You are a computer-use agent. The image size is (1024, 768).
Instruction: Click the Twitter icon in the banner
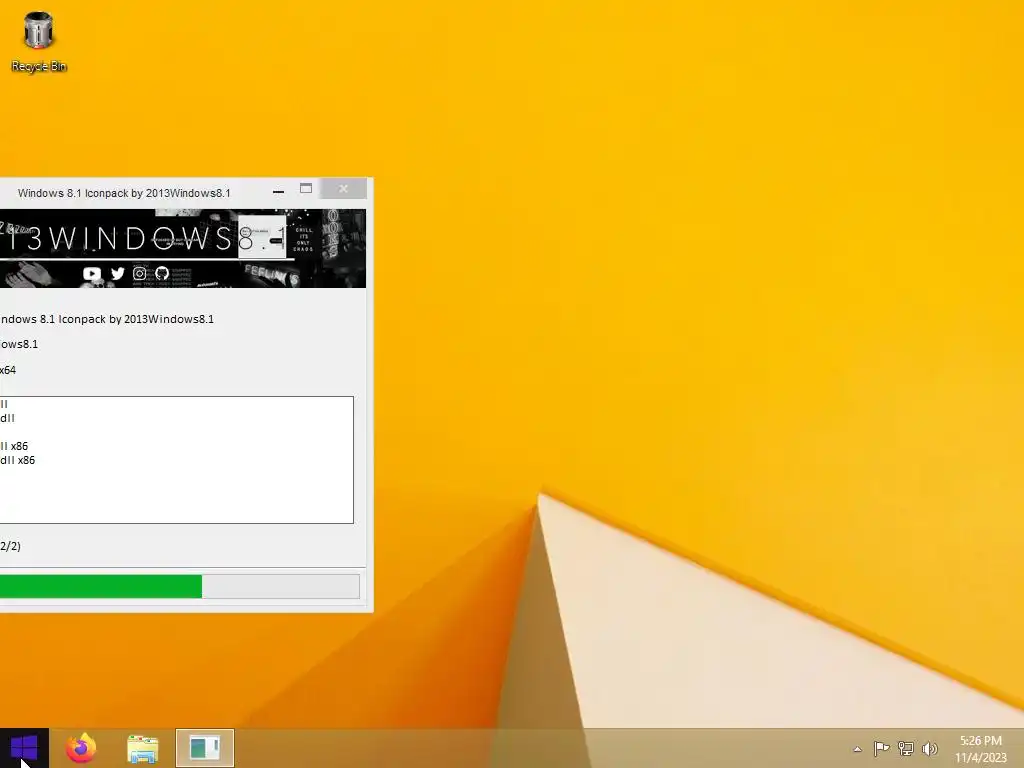click(x=118, y=274)
